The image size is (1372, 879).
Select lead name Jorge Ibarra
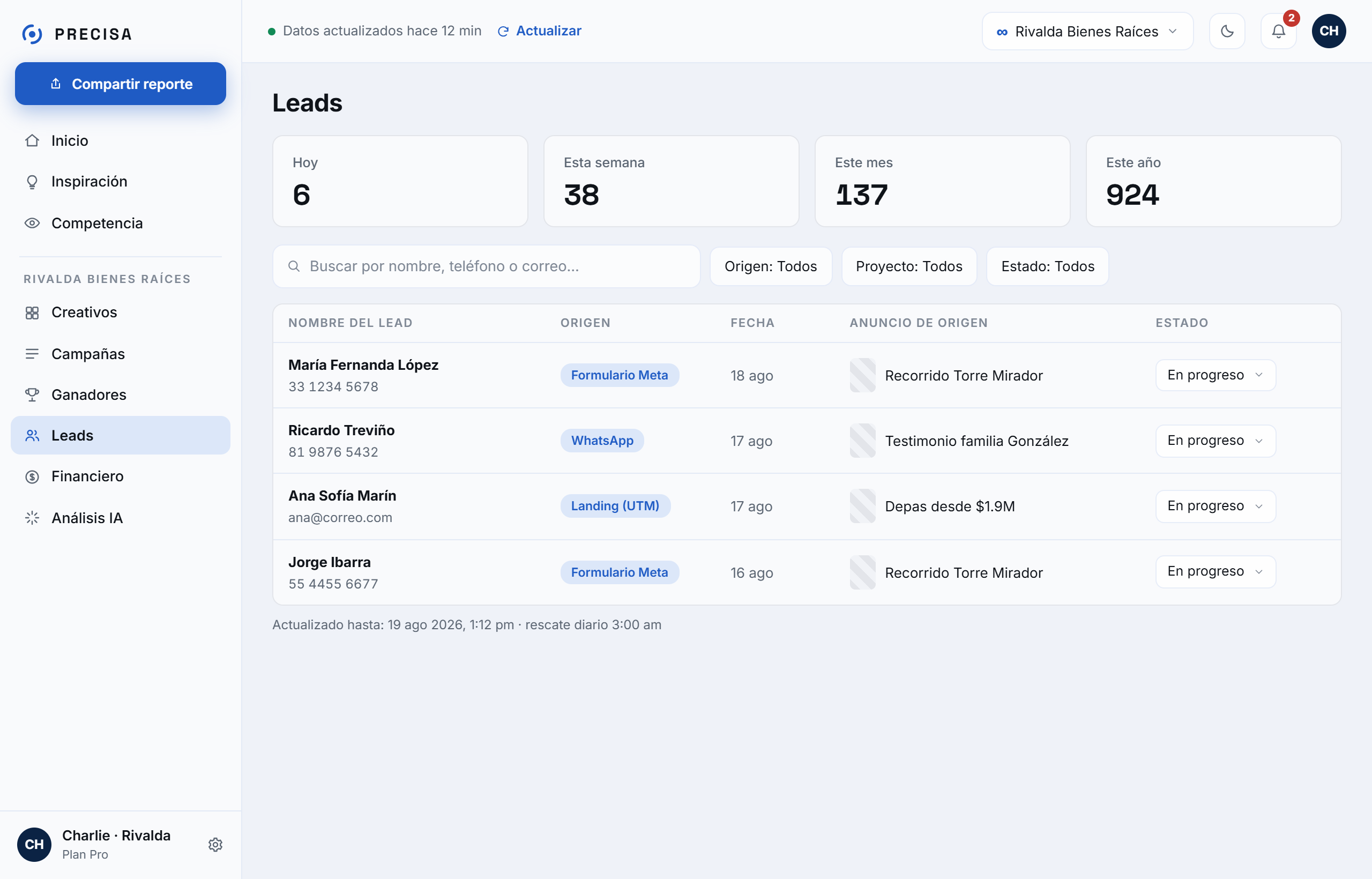pos(329,562)
